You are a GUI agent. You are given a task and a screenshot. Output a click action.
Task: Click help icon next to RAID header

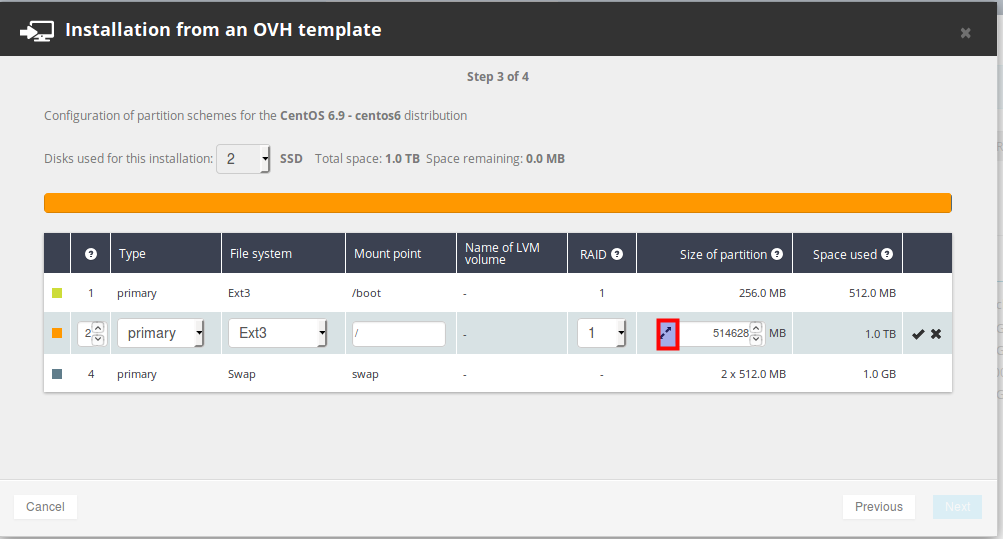point(617,254)
